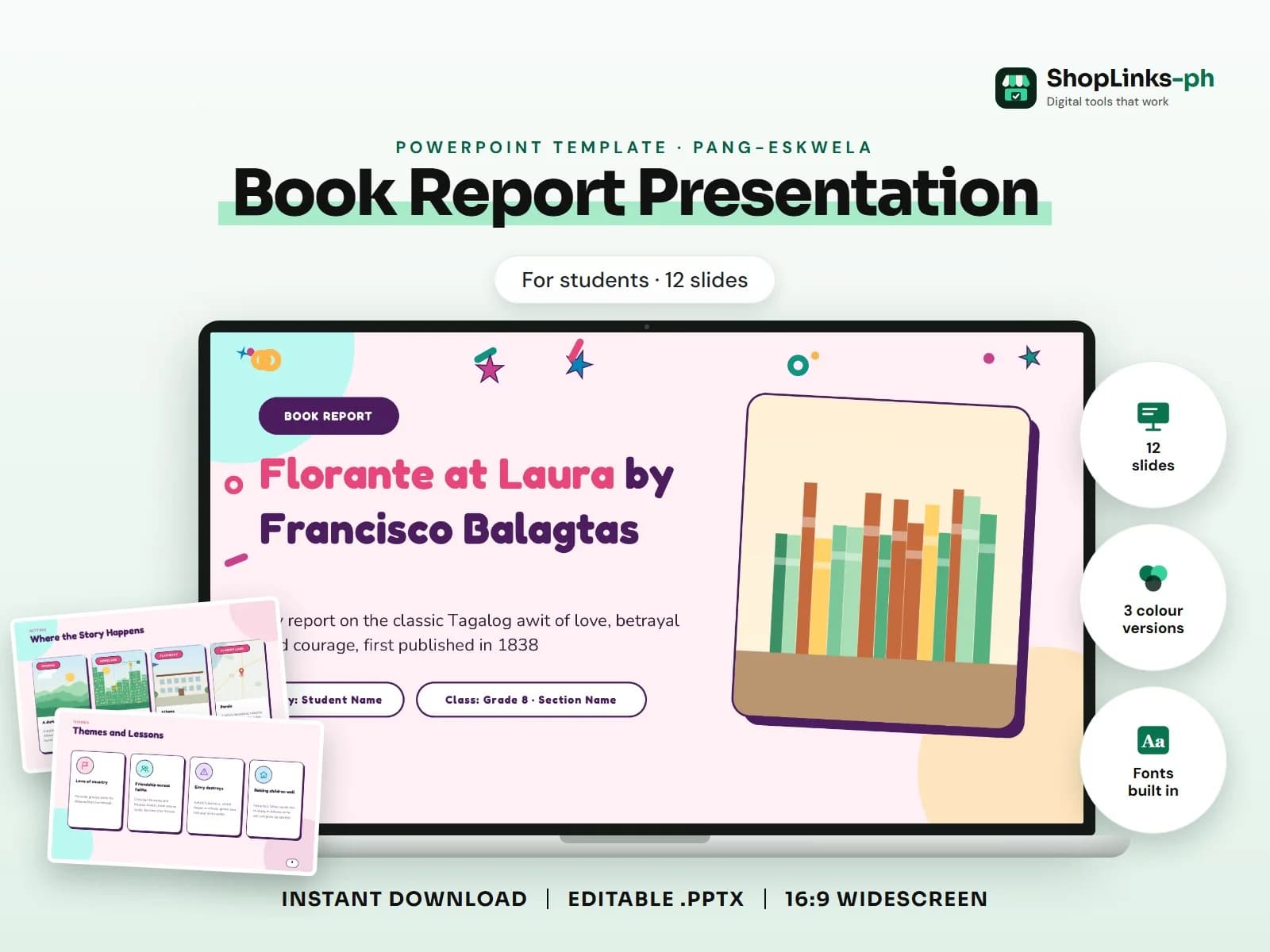
Task: Click 'Francisco Balagtas' title line
Action: (x=449, y=530)
